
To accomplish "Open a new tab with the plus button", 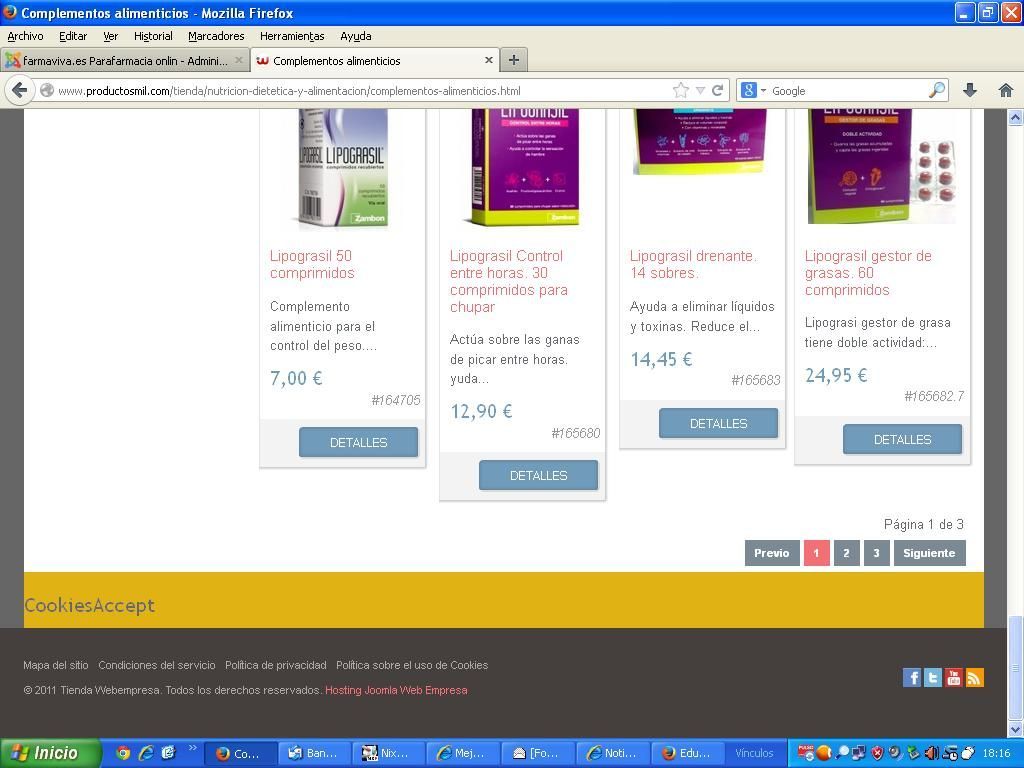I will click(514, 60).
